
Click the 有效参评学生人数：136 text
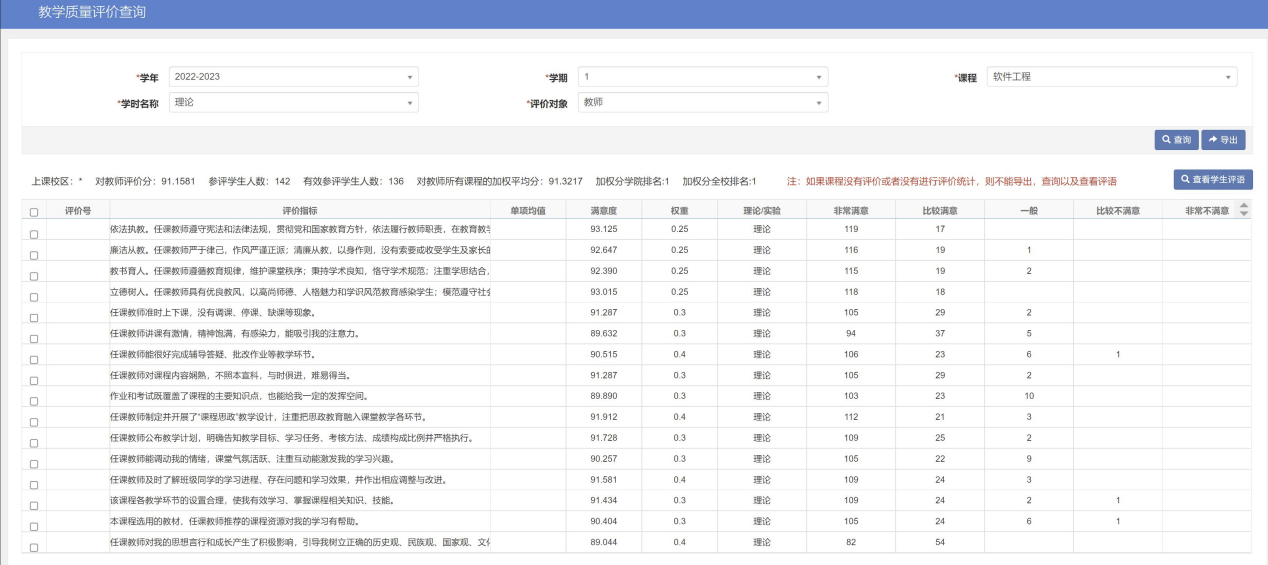353,182
